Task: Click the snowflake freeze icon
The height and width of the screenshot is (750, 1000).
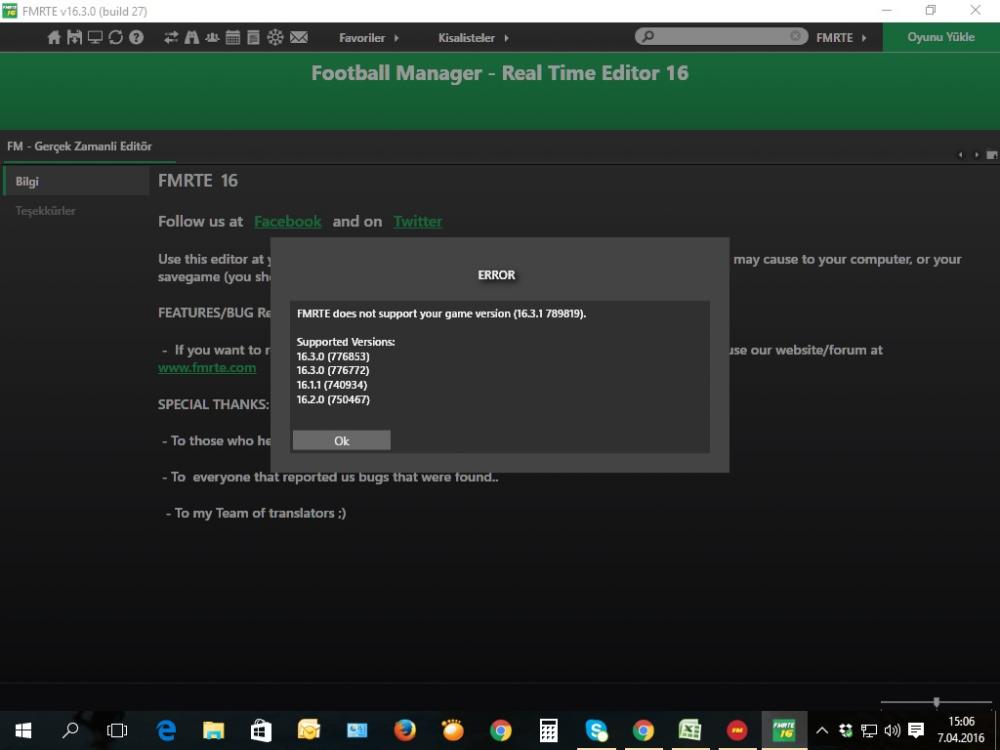Action: coord(275,38)
